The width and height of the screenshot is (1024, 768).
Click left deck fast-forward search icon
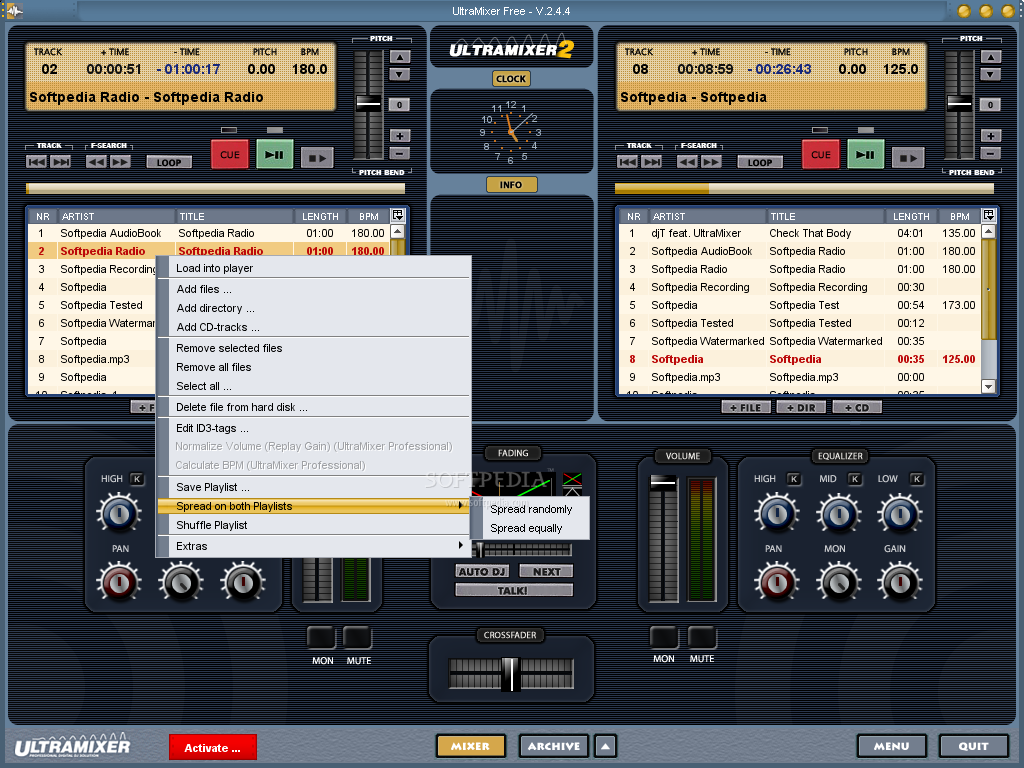click(x=120, y=162)
